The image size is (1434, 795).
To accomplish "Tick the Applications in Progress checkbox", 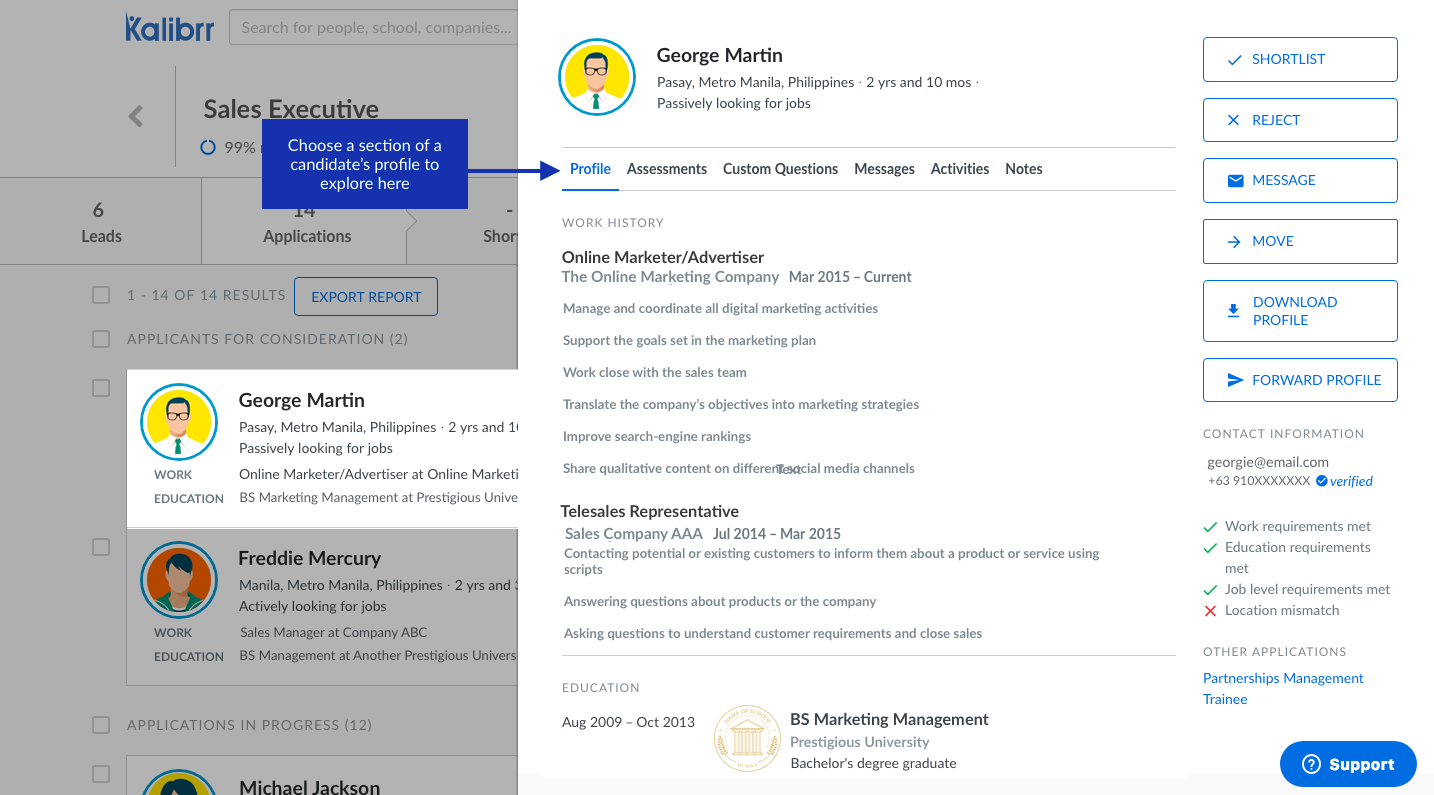I will [101, 724].
